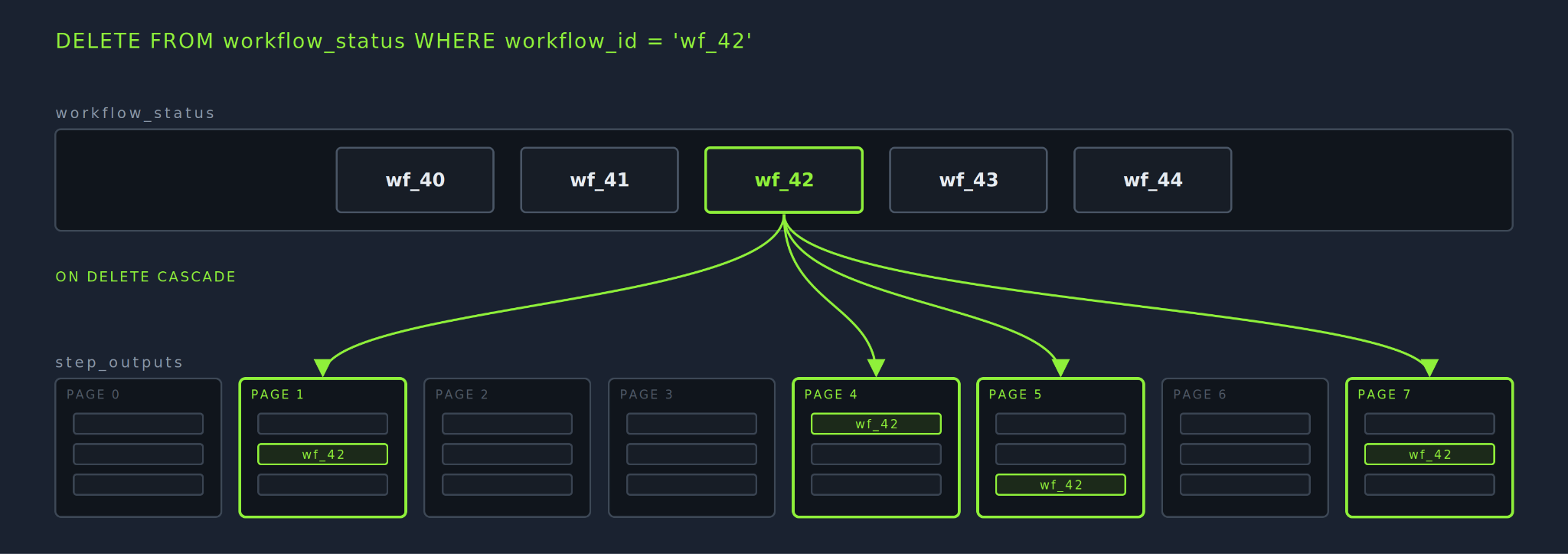Click the arrowhead pointing to PAGE 1
The height and width of the screenshot is (554, 1568).
point(323,368)
